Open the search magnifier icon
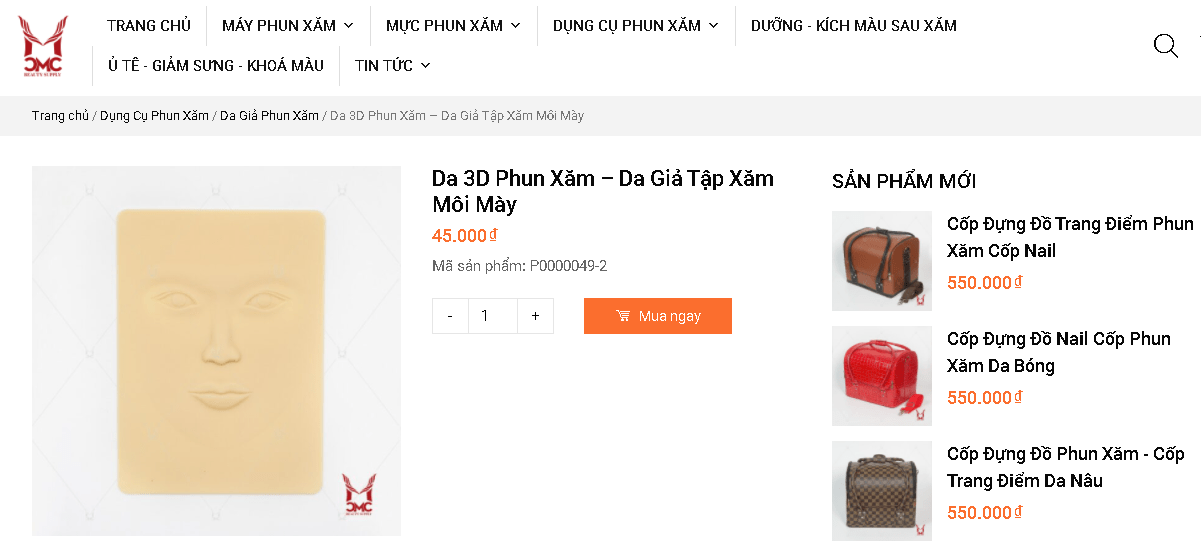This screenshot has width=1201, height=547. tap(1165, 46)
